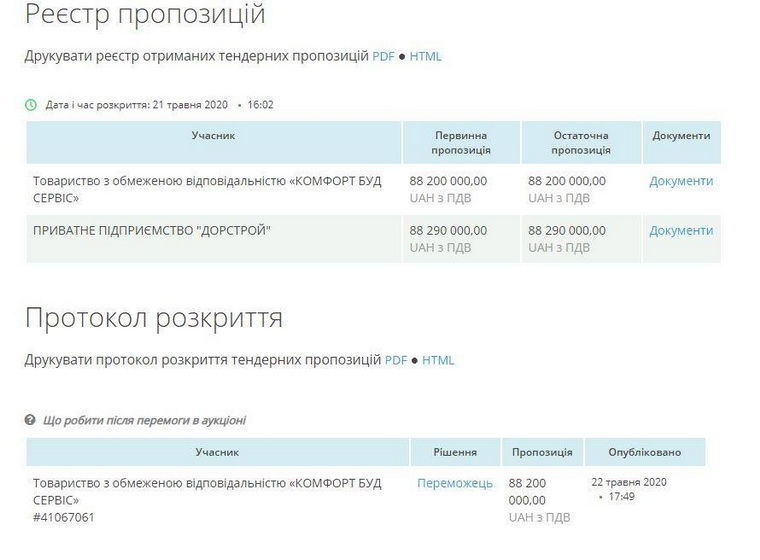Click the Документи column header
This screenshot has height=560, width=760.
tap(681, 135)
